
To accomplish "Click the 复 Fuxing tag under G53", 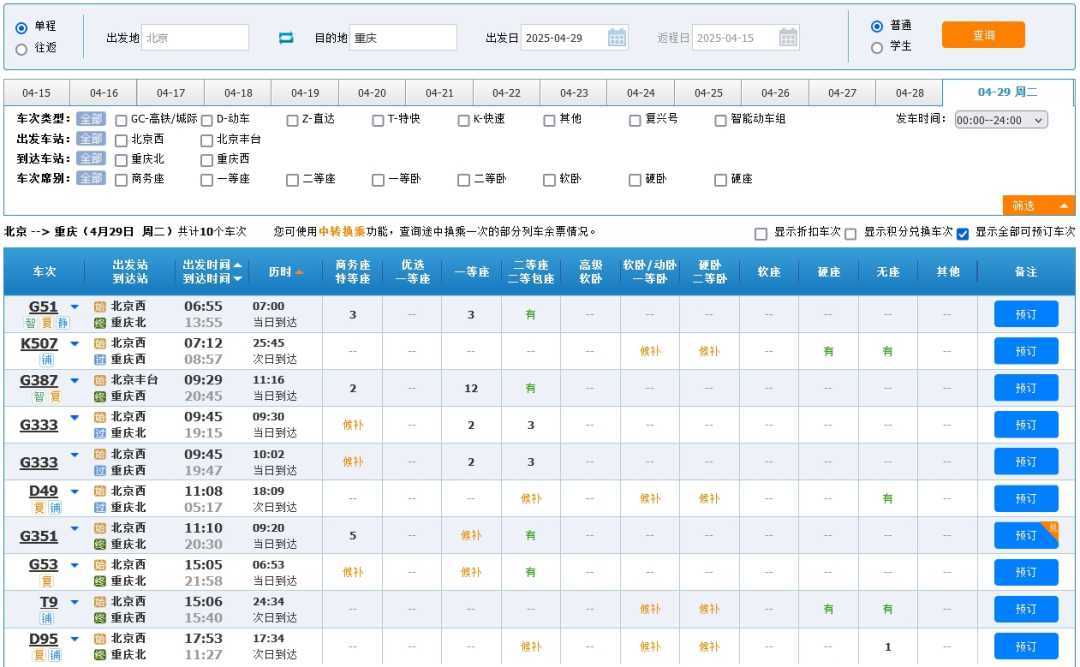I will [46, 581].
